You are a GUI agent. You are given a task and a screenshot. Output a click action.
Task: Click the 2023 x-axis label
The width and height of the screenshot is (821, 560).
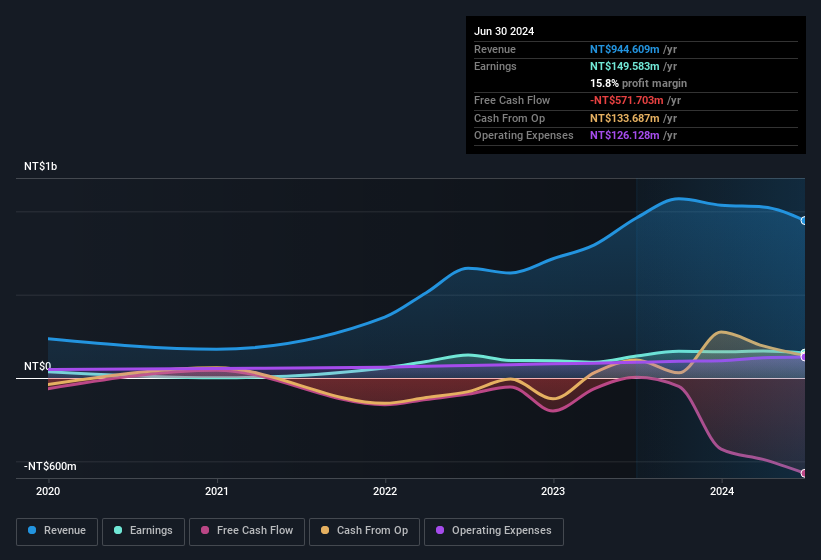tap(553, 491)
